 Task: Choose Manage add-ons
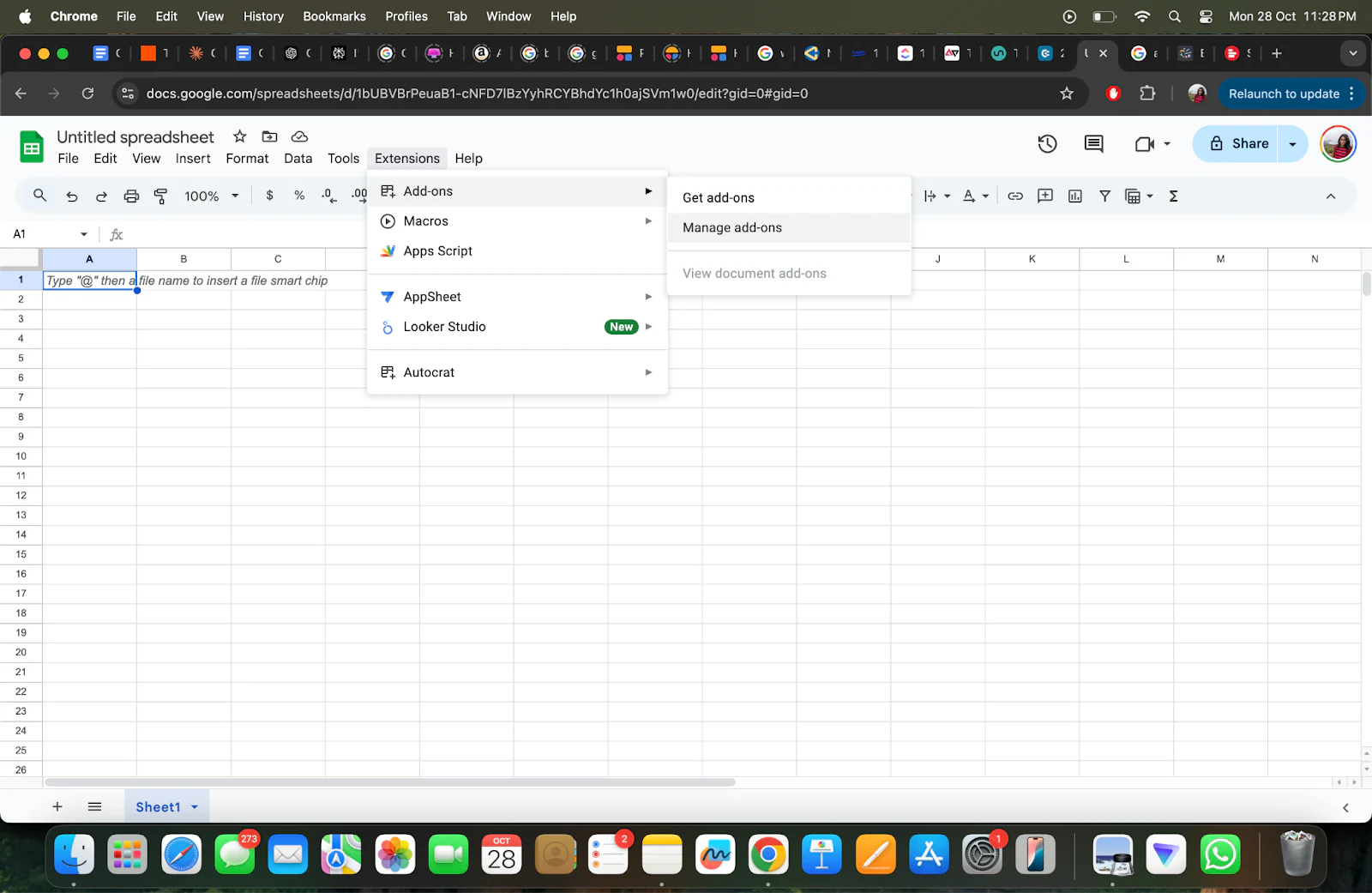point(788,227)
